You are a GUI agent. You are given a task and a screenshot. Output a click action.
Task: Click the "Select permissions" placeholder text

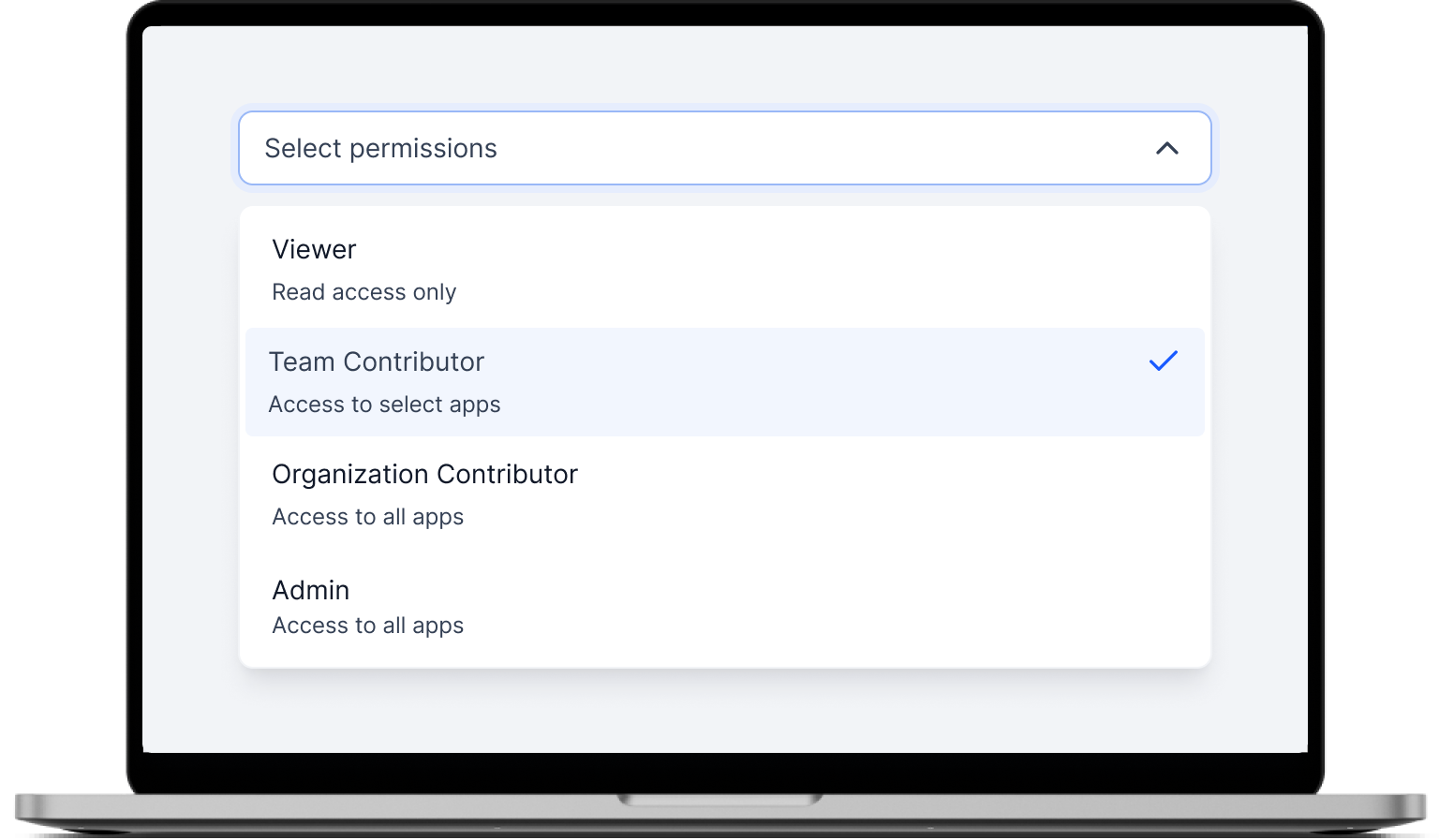point(380,148)
